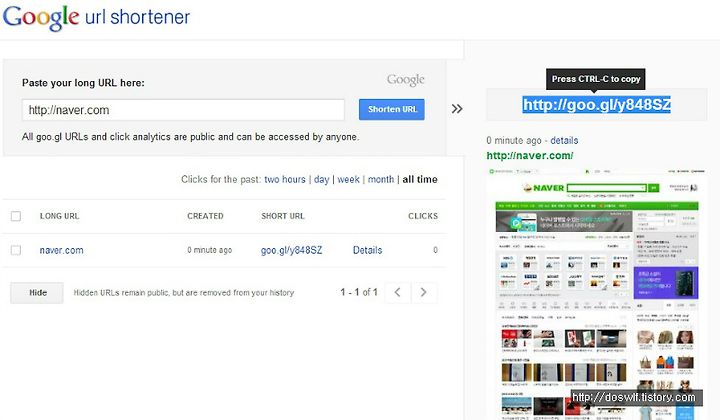
Task: Click the SHORT URL column header
Action: (x=283, y=216)
